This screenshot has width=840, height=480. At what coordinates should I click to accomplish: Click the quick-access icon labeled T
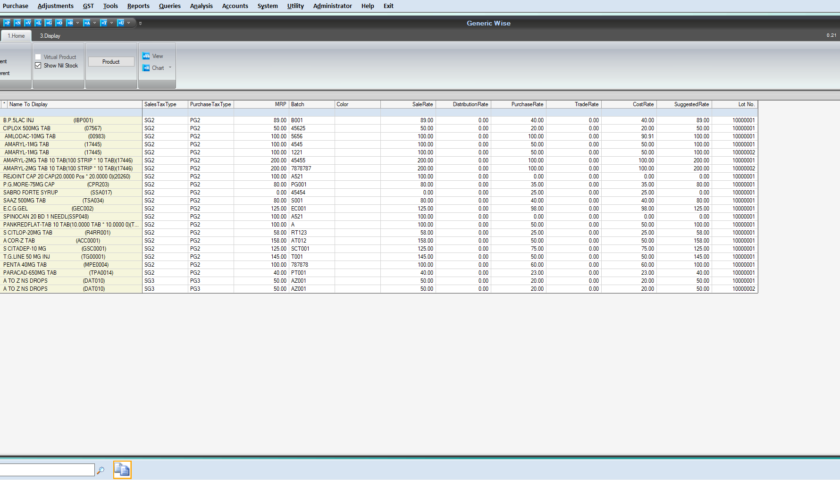pos(103,23)
